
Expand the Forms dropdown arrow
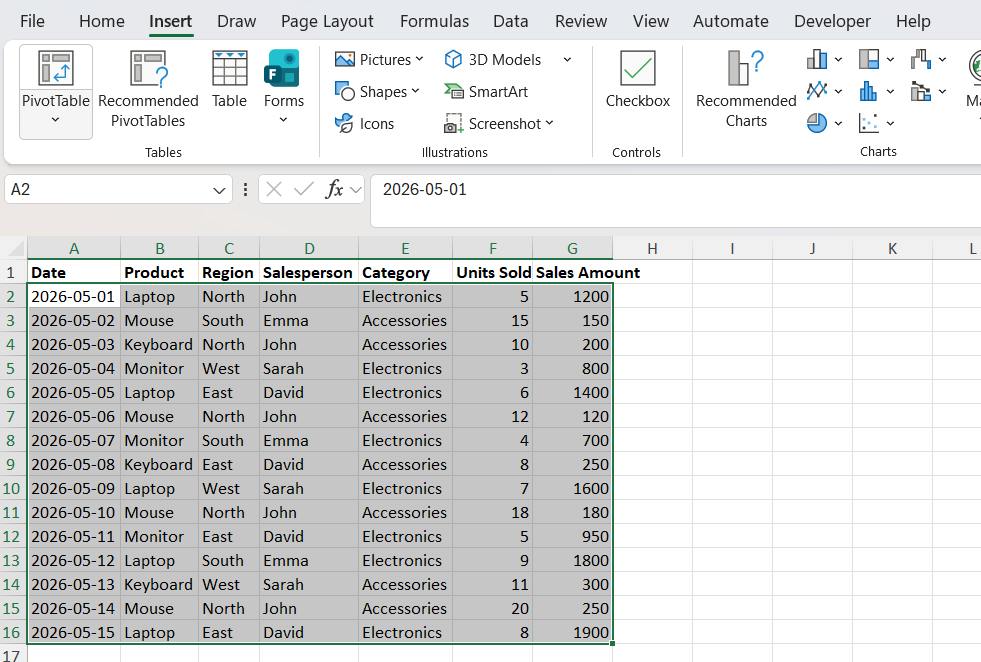[x=283, y=120]
